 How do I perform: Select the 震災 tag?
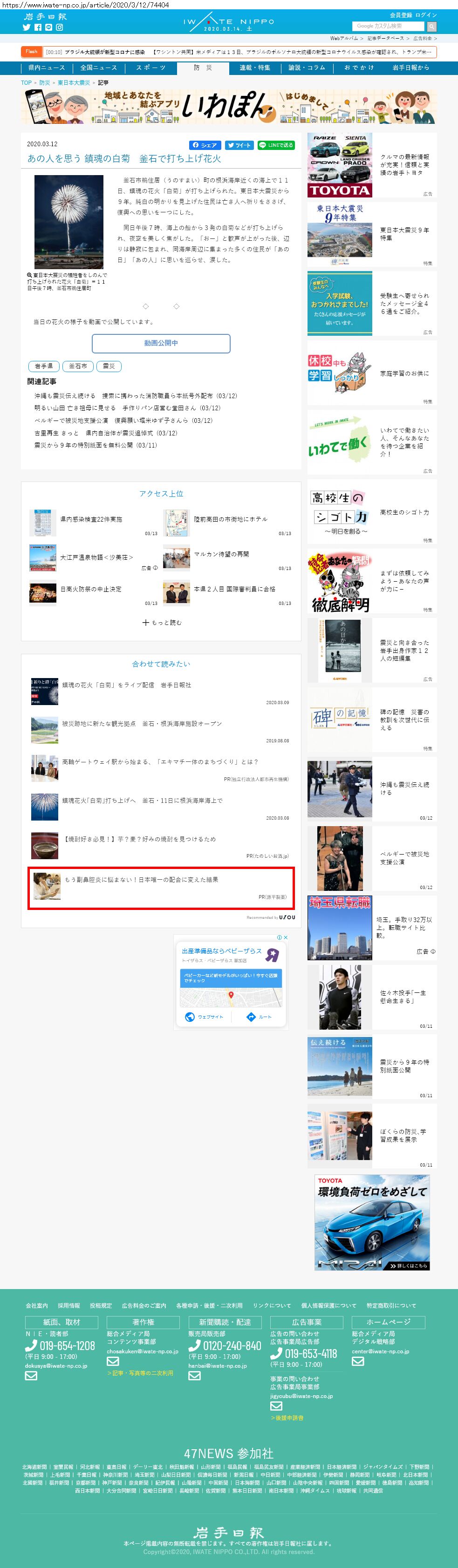coord(109,367)
